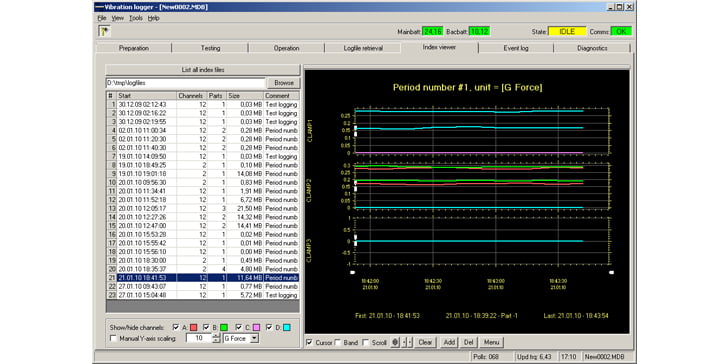
Task: Switch to the Diagnostics tab
Action: pos(592,48)
